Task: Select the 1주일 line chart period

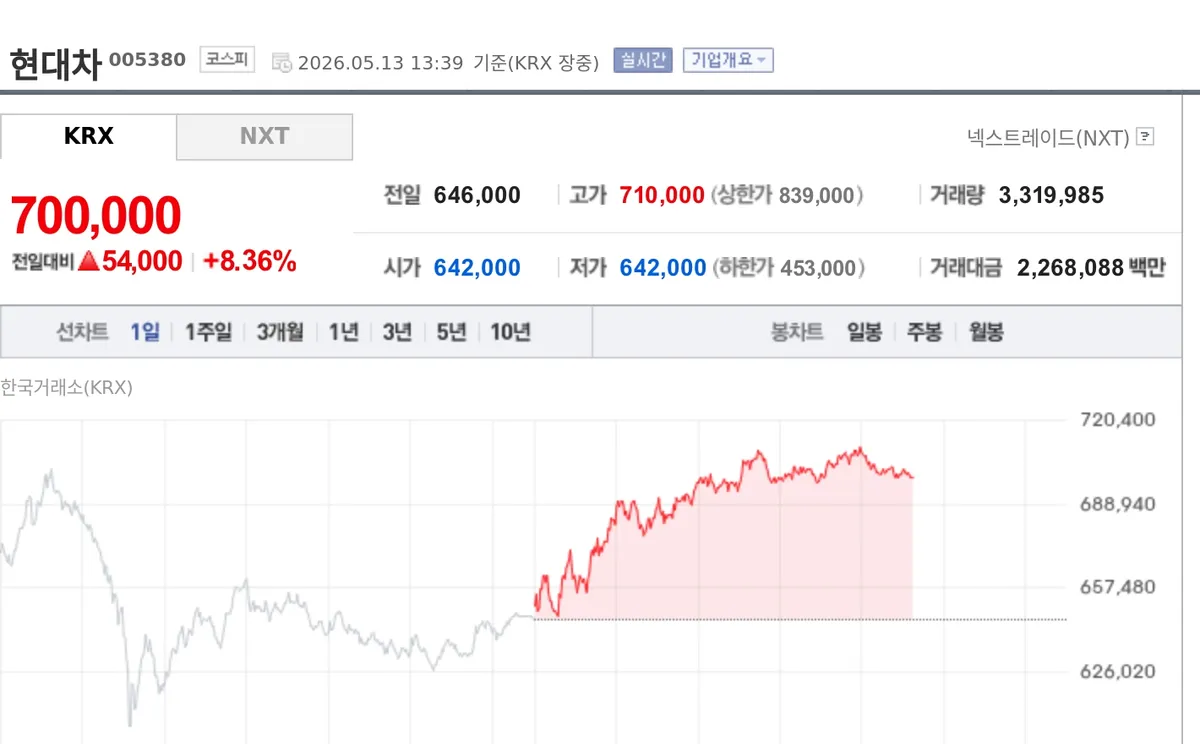Action: 208,332
